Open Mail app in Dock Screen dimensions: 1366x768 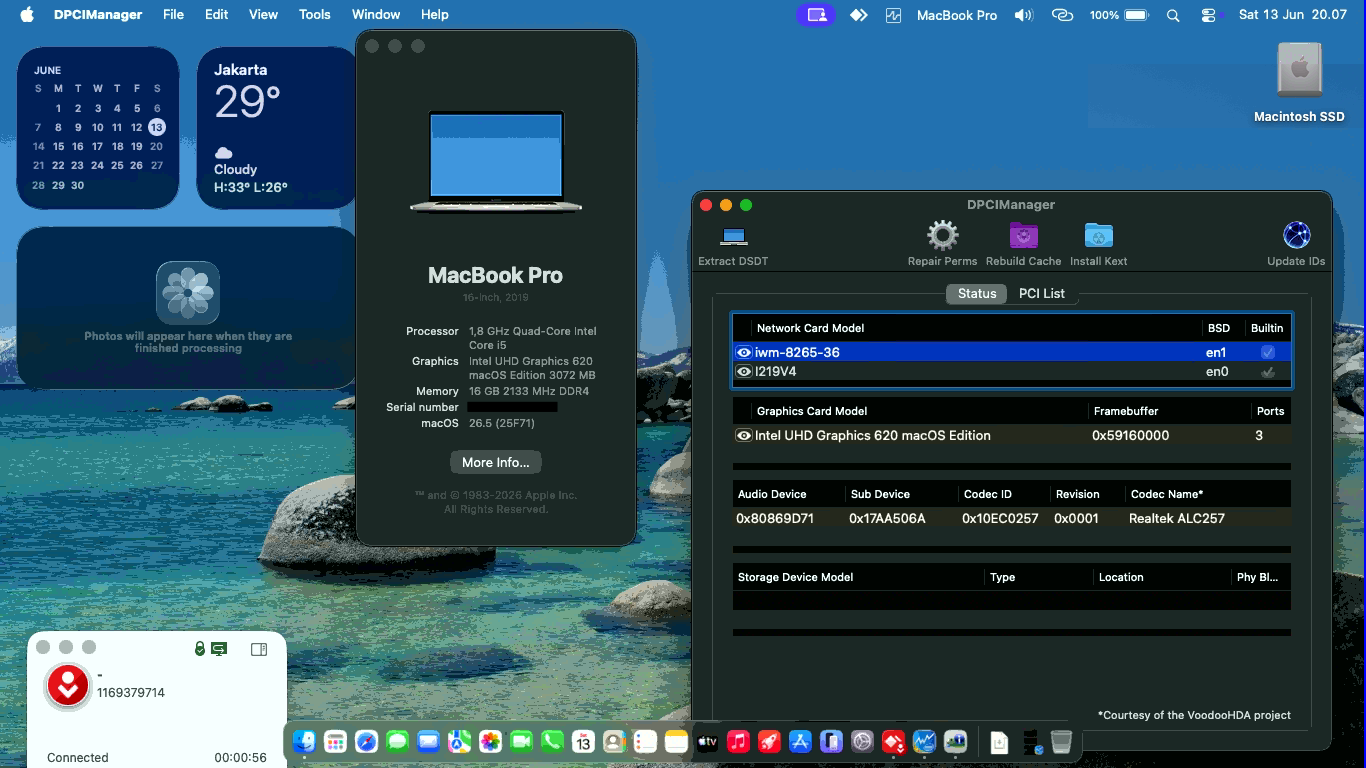pyautogui.click(x=428, y=742)
